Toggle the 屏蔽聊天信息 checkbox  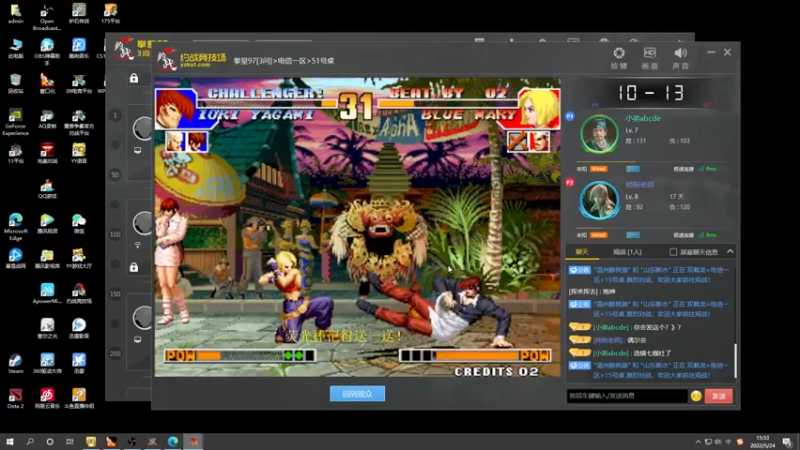[673, 252]
